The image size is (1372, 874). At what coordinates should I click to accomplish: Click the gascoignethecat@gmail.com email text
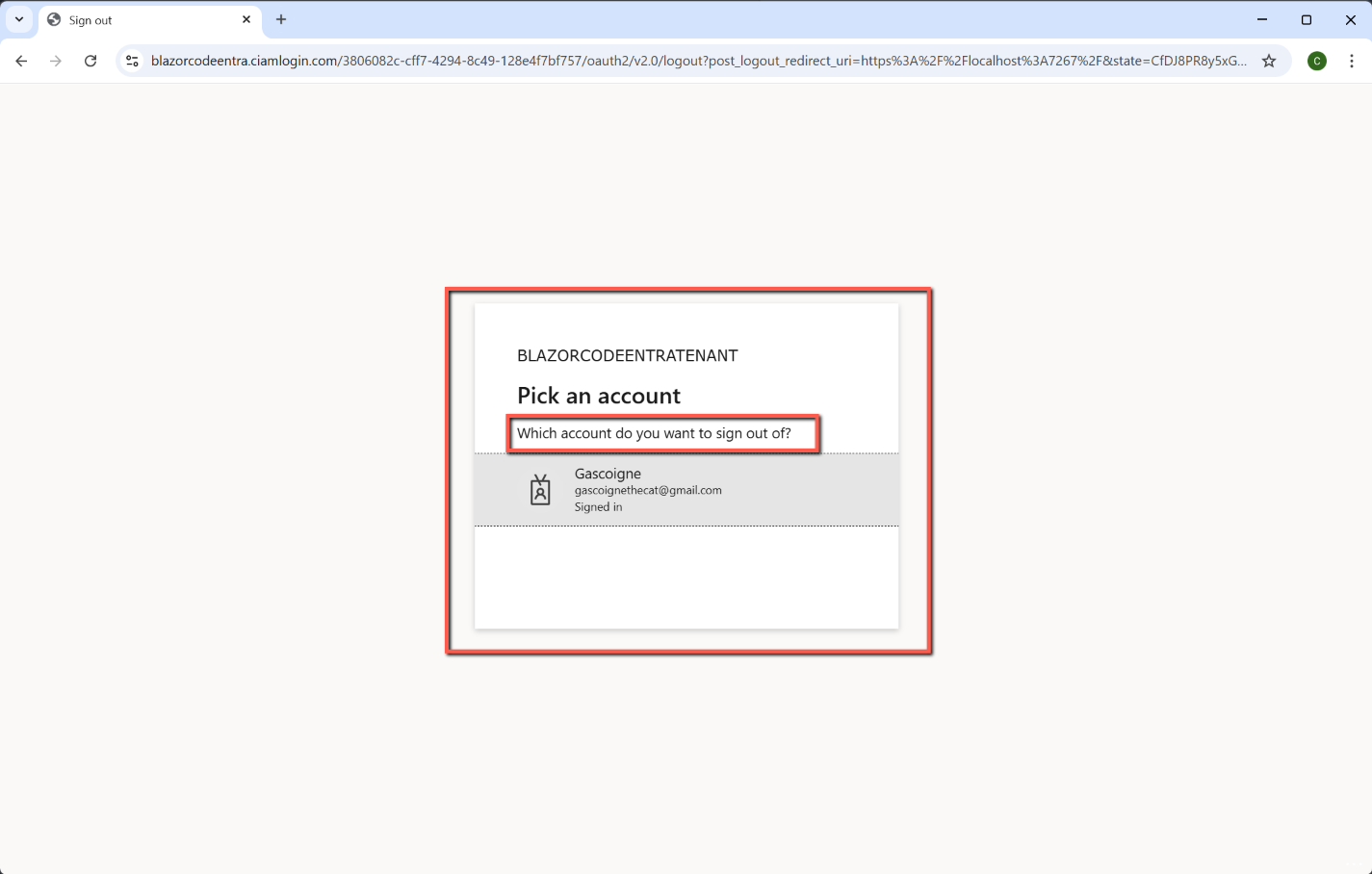648,490
